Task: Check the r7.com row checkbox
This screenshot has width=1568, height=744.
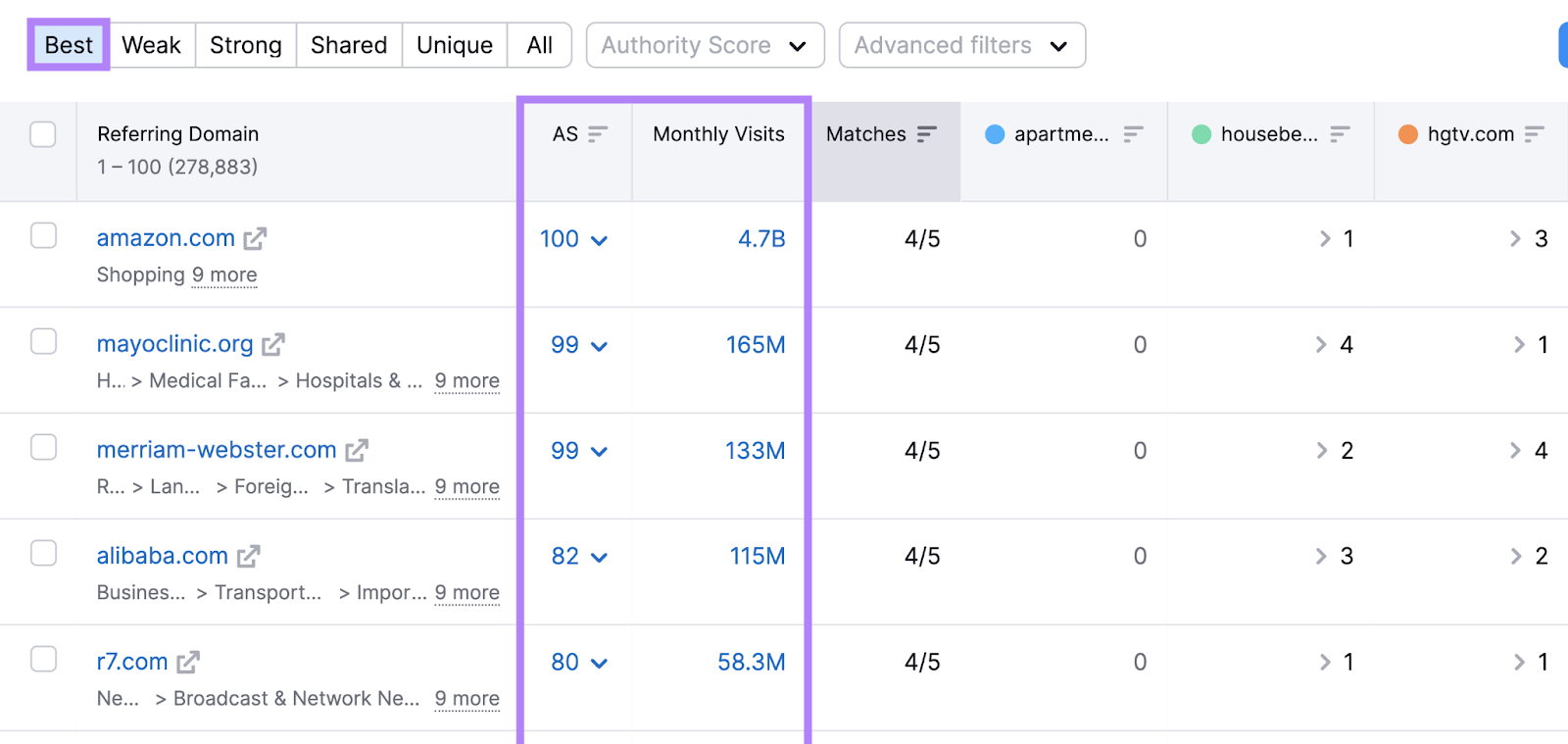Action: pyautogui.click(x=43, y=659)
